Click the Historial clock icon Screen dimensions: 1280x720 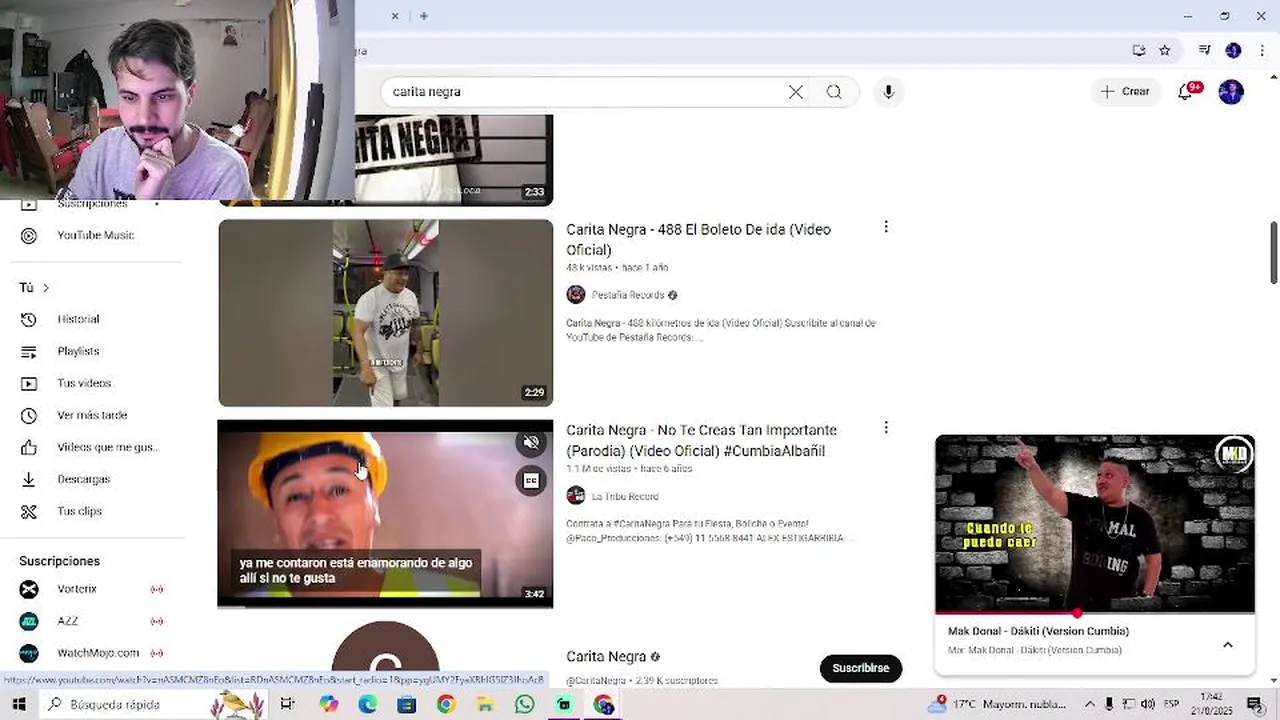tap(29, 319)
